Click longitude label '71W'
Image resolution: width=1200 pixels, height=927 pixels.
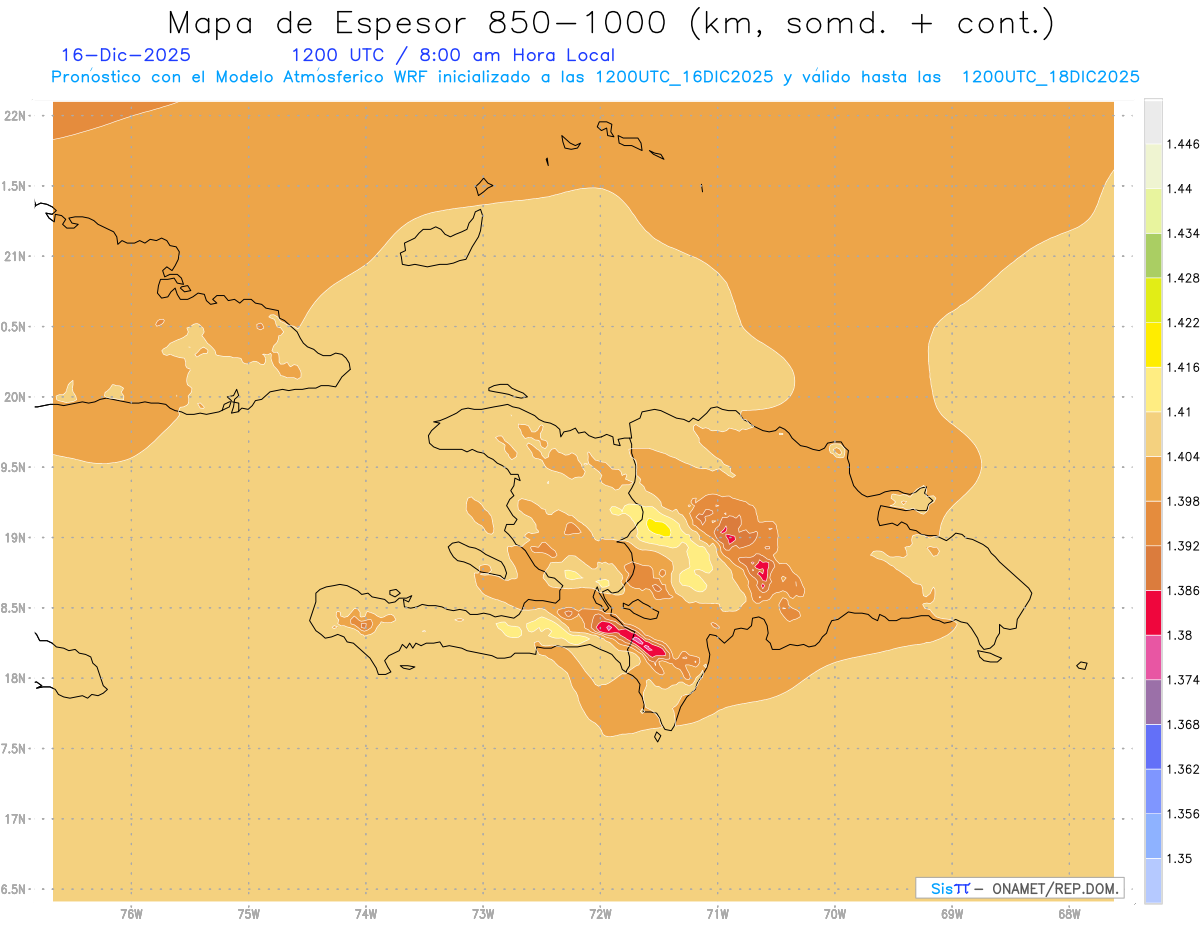tap(718, 914)
